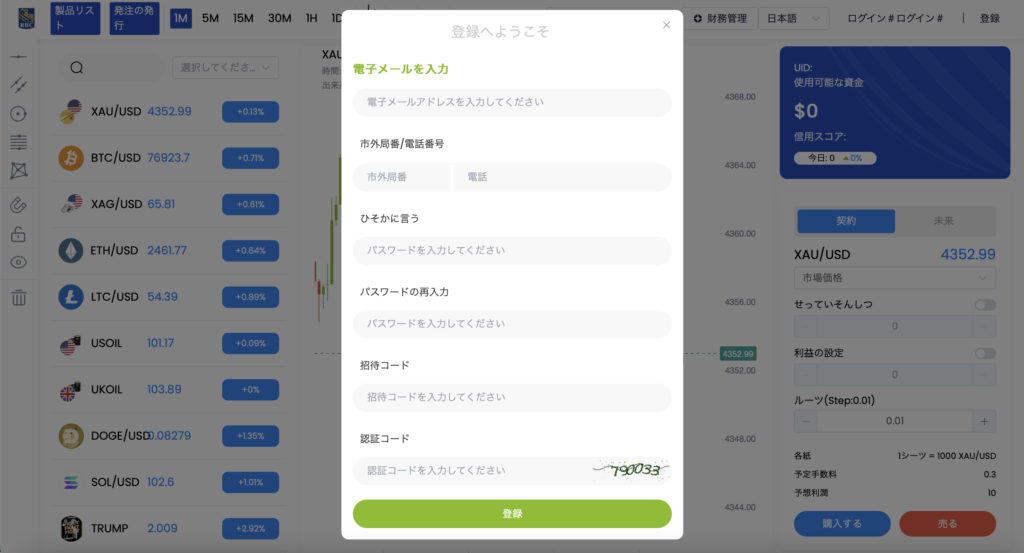1024x553 pixels.
Task: Open the 市場価格 order type dropdown
Action: 895,278
